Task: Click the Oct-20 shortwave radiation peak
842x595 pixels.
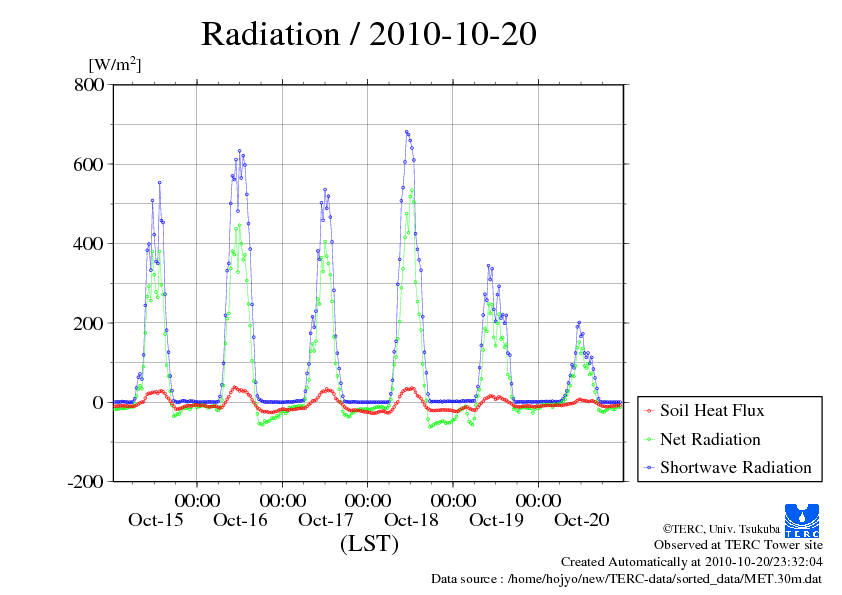Action: (579, 323)
